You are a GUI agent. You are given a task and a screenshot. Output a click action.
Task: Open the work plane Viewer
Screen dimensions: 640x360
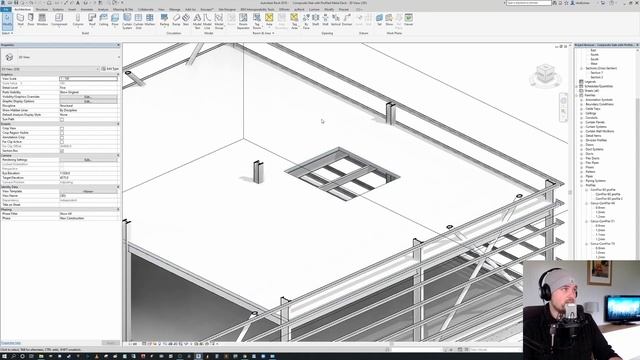point(409,20)
